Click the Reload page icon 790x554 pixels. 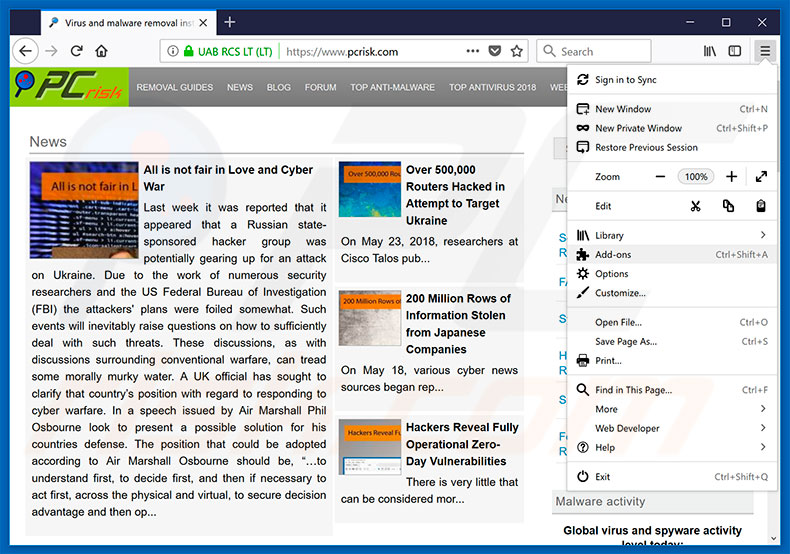coord(76,51)
